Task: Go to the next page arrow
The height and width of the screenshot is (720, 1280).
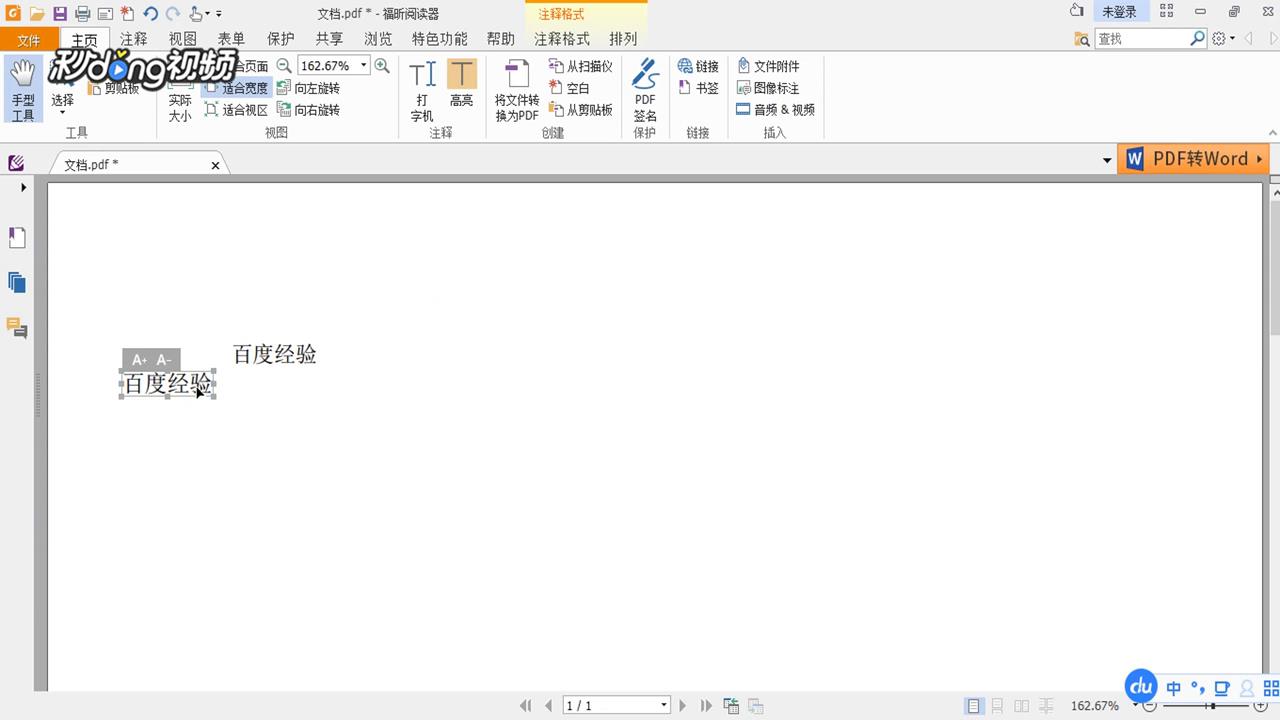Action: tap(683, 706)
